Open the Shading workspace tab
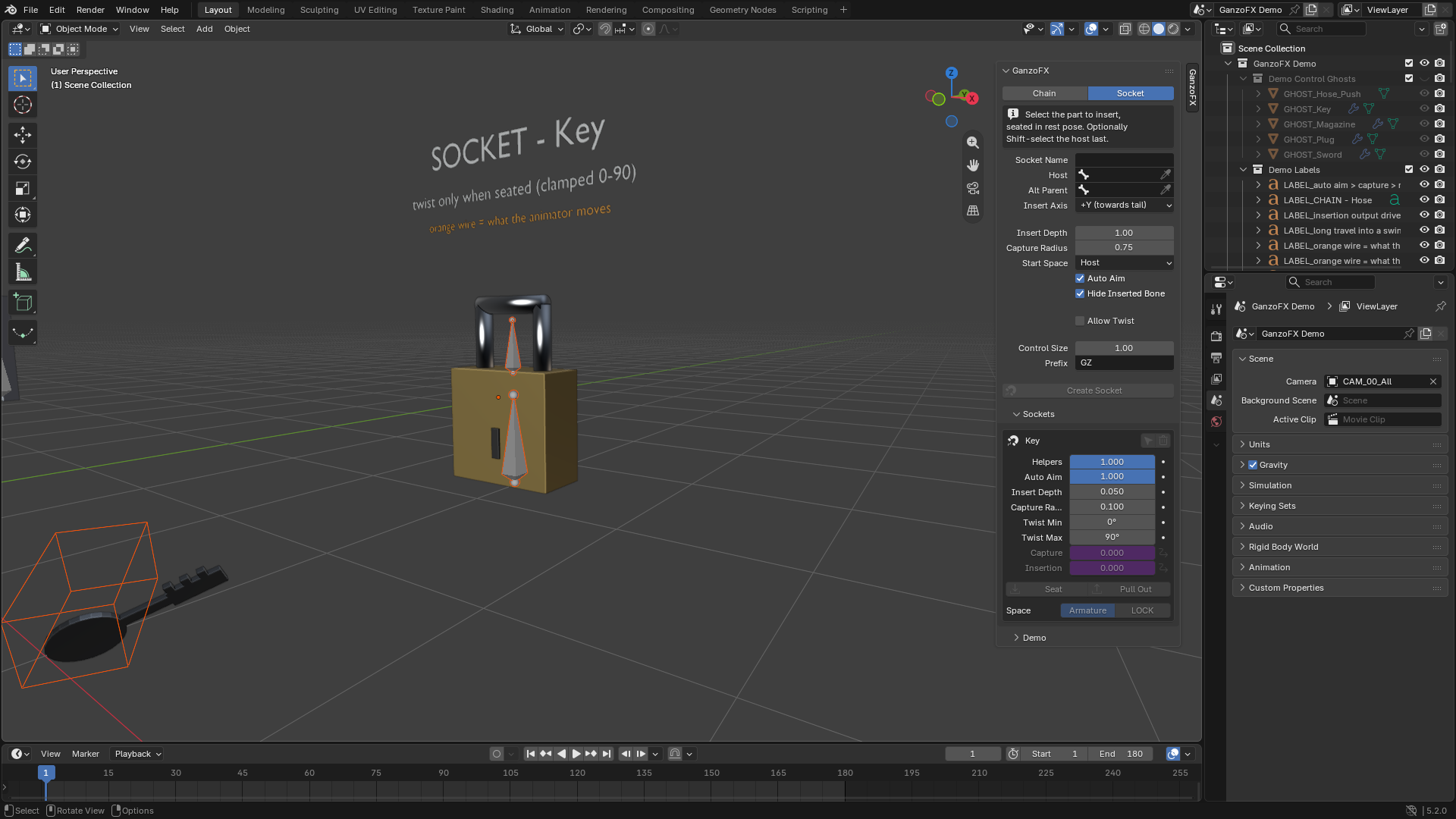Image resolution: width=1456 pixels, height=819 pixels. point(497,10)
